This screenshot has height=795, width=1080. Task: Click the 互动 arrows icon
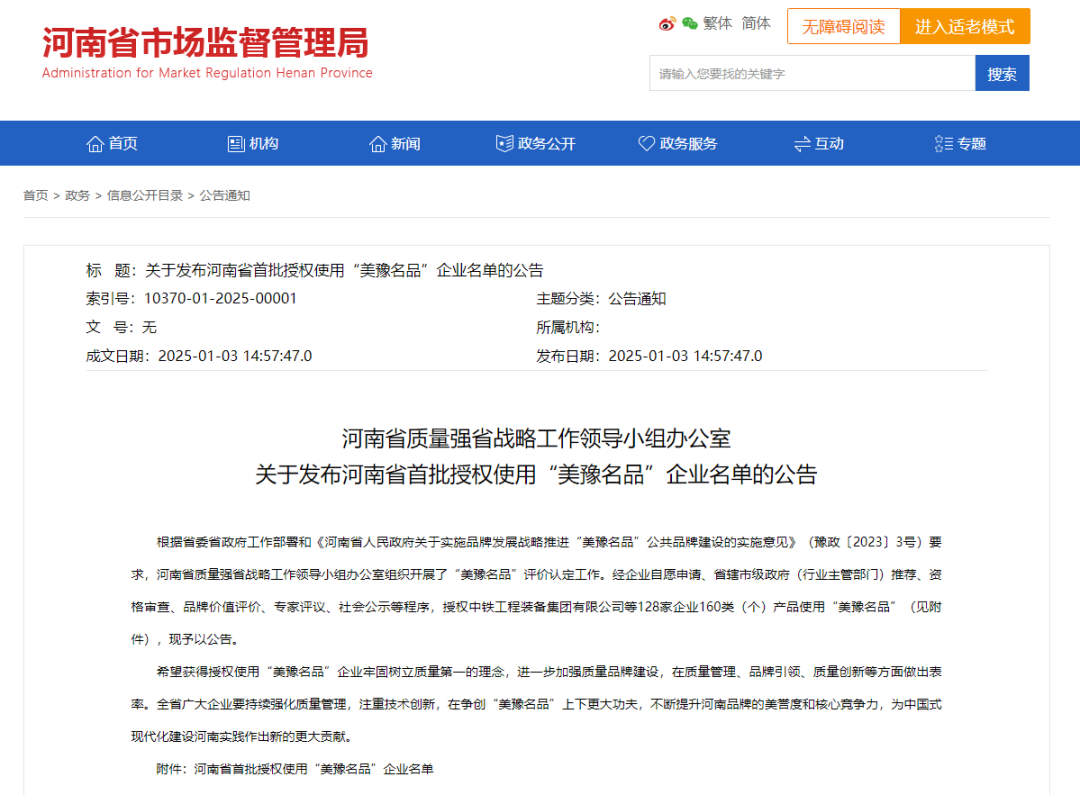pos(802,142)
